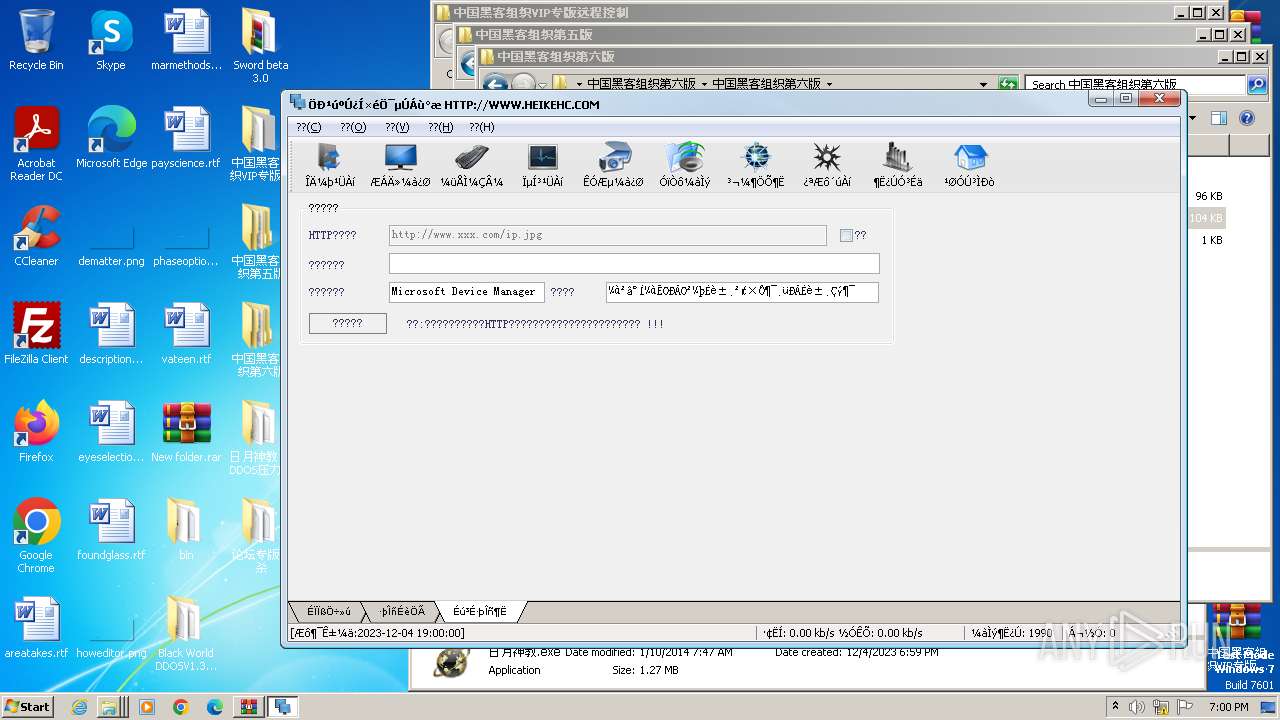This screenshot has width=1280, height=720.
Task: Open Windows Media Player from the taskbar
Action: pyautogui.click(x=147, y=707)
